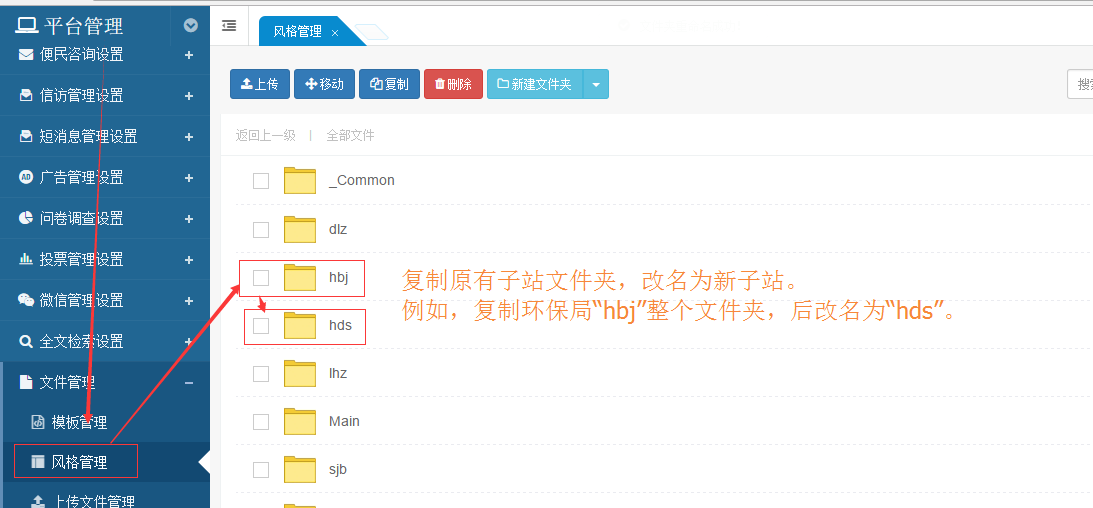Close the 风格管理 tab
The image size is (1093, 508).
pyautogui.click(x=335, y=33)
